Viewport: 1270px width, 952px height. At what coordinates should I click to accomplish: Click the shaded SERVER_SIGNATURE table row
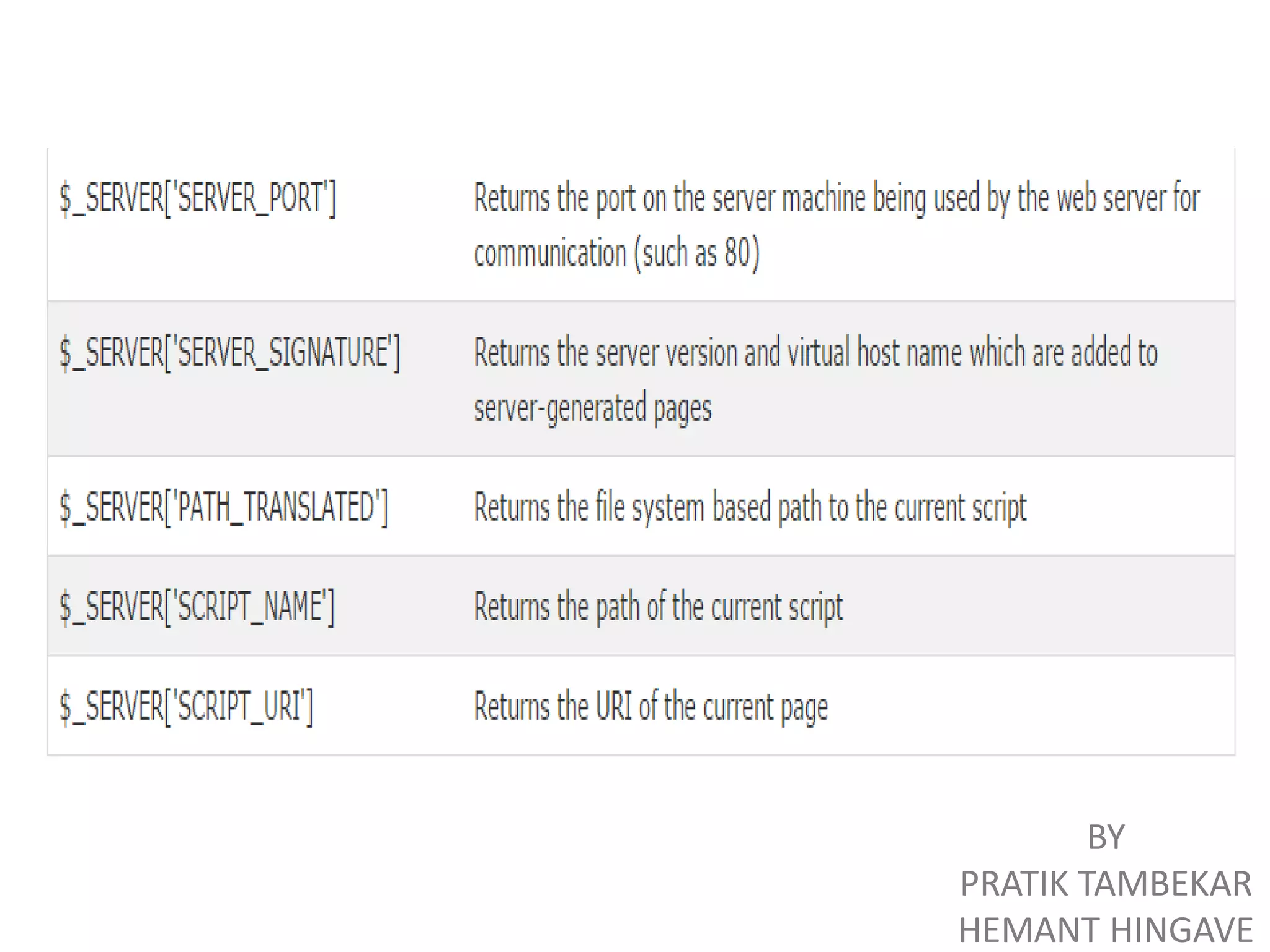pyautogui.click(x=641, y=379)
